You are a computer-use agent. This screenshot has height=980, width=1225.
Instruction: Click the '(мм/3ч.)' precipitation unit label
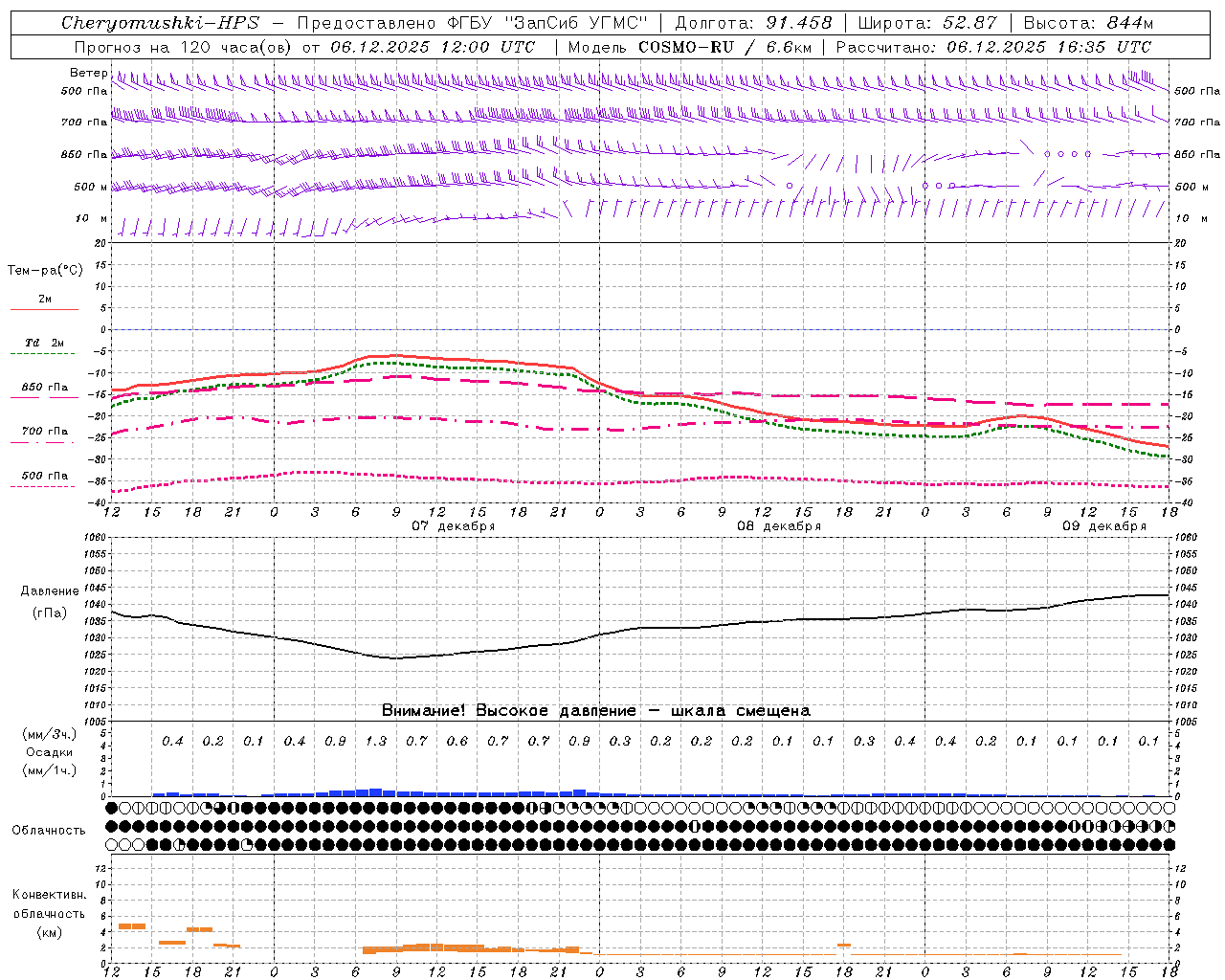[x=50, y=734]
